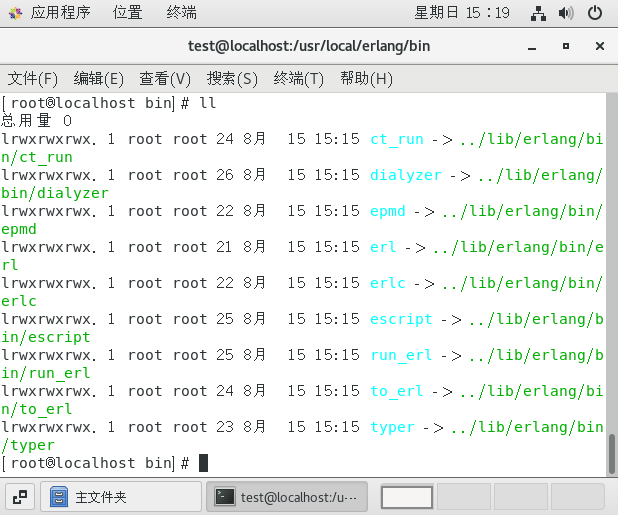Maximize the terminal window
618x515 pixels.
click(566, 46)
